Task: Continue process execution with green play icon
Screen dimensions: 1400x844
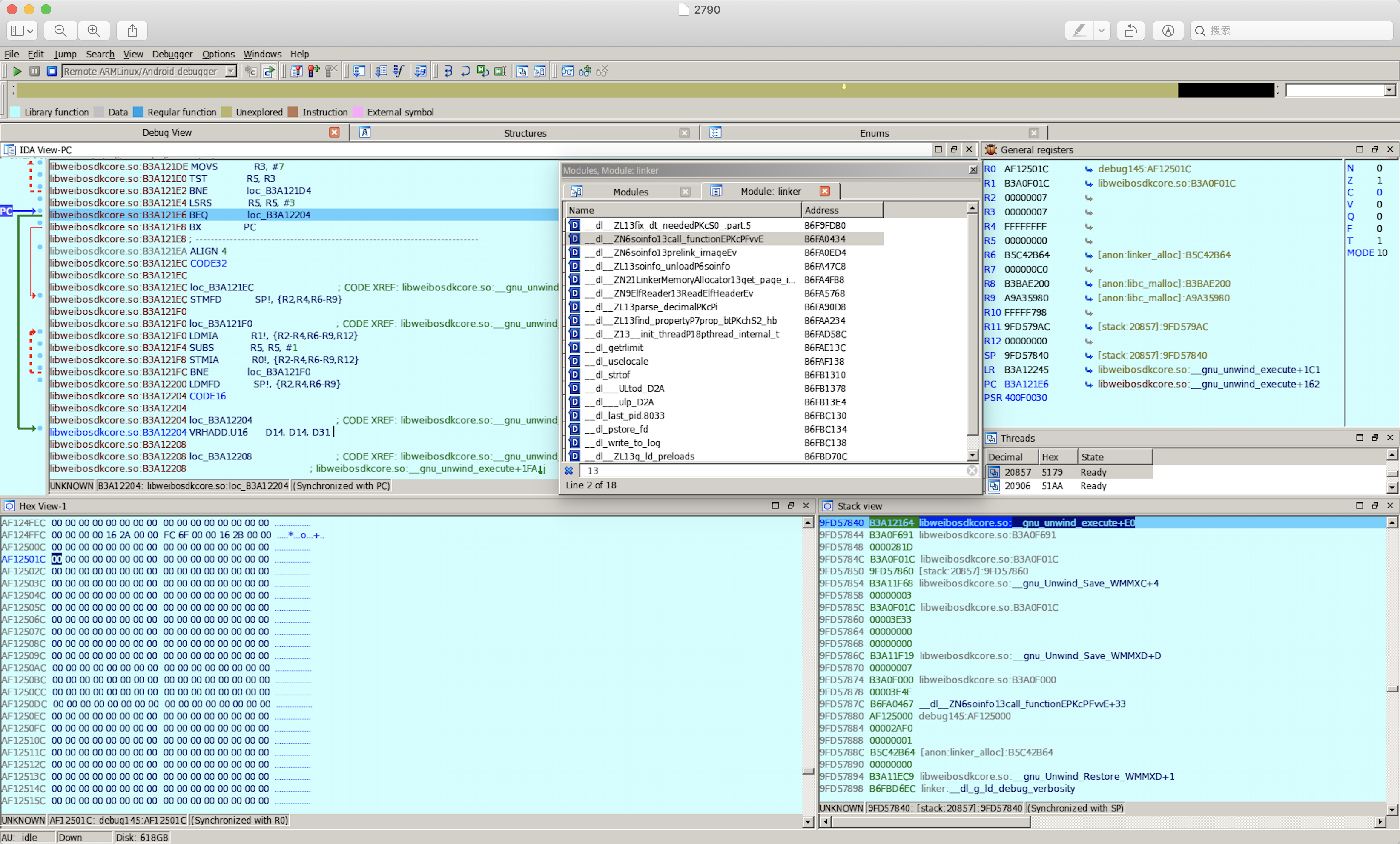Action: [x=17, y=71]
